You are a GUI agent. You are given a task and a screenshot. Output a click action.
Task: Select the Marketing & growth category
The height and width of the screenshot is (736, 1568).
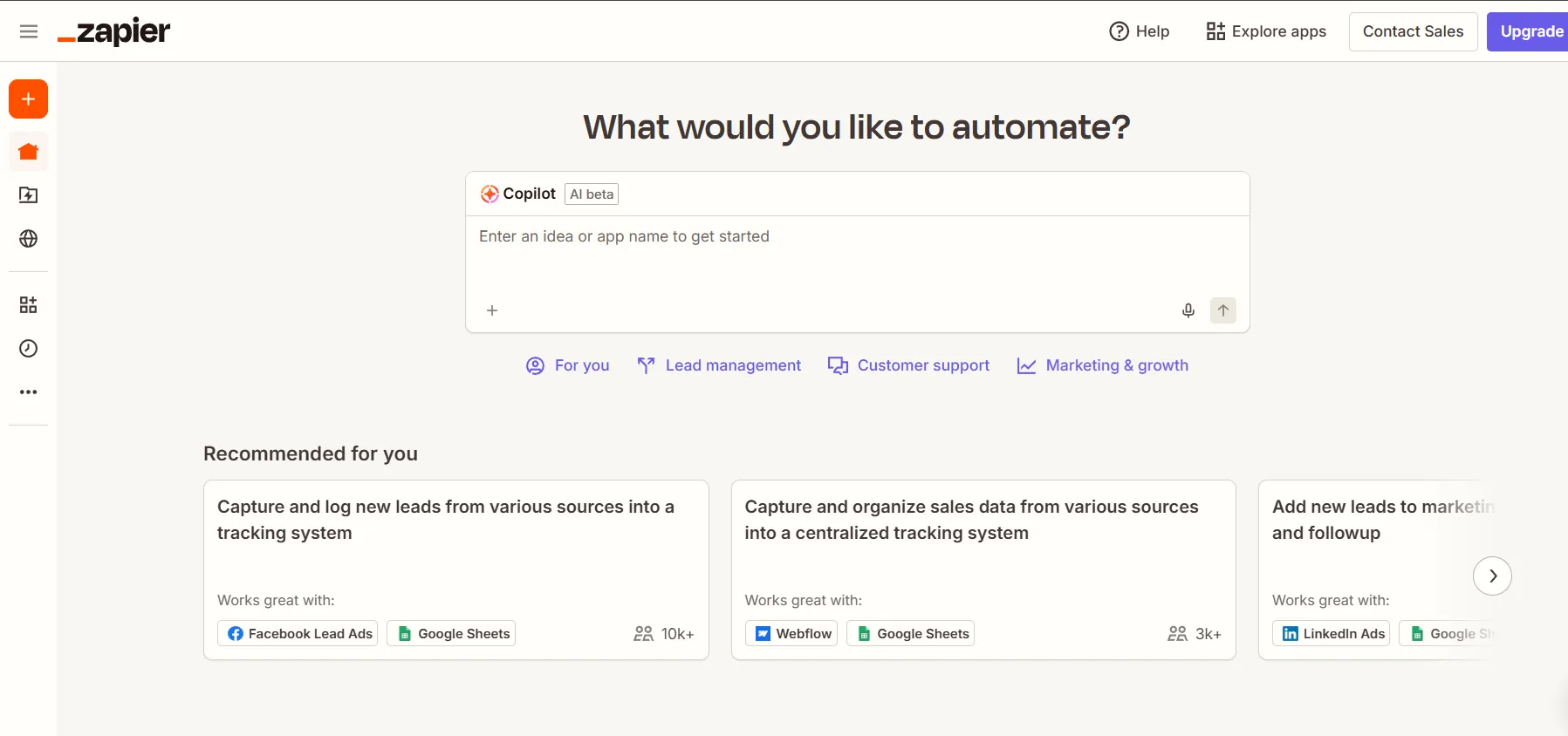point(1103,365)
